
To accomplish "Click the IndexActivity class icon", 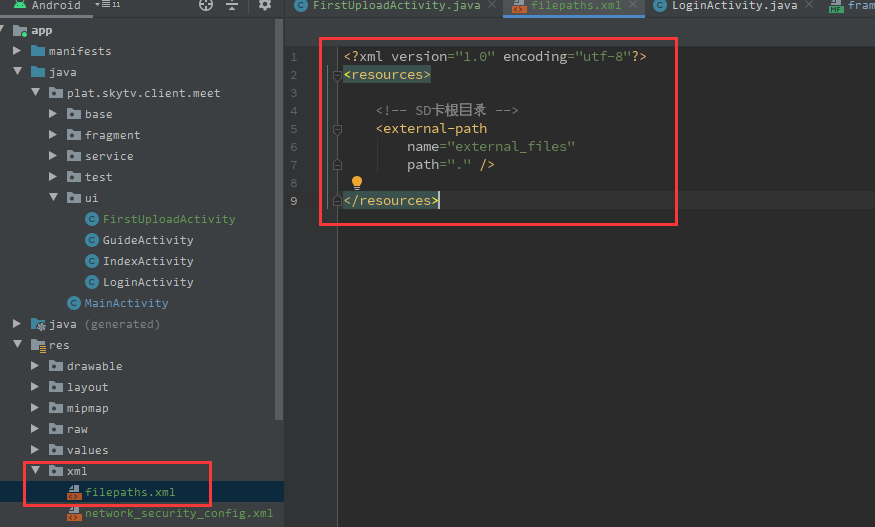I will coord(92,261).
